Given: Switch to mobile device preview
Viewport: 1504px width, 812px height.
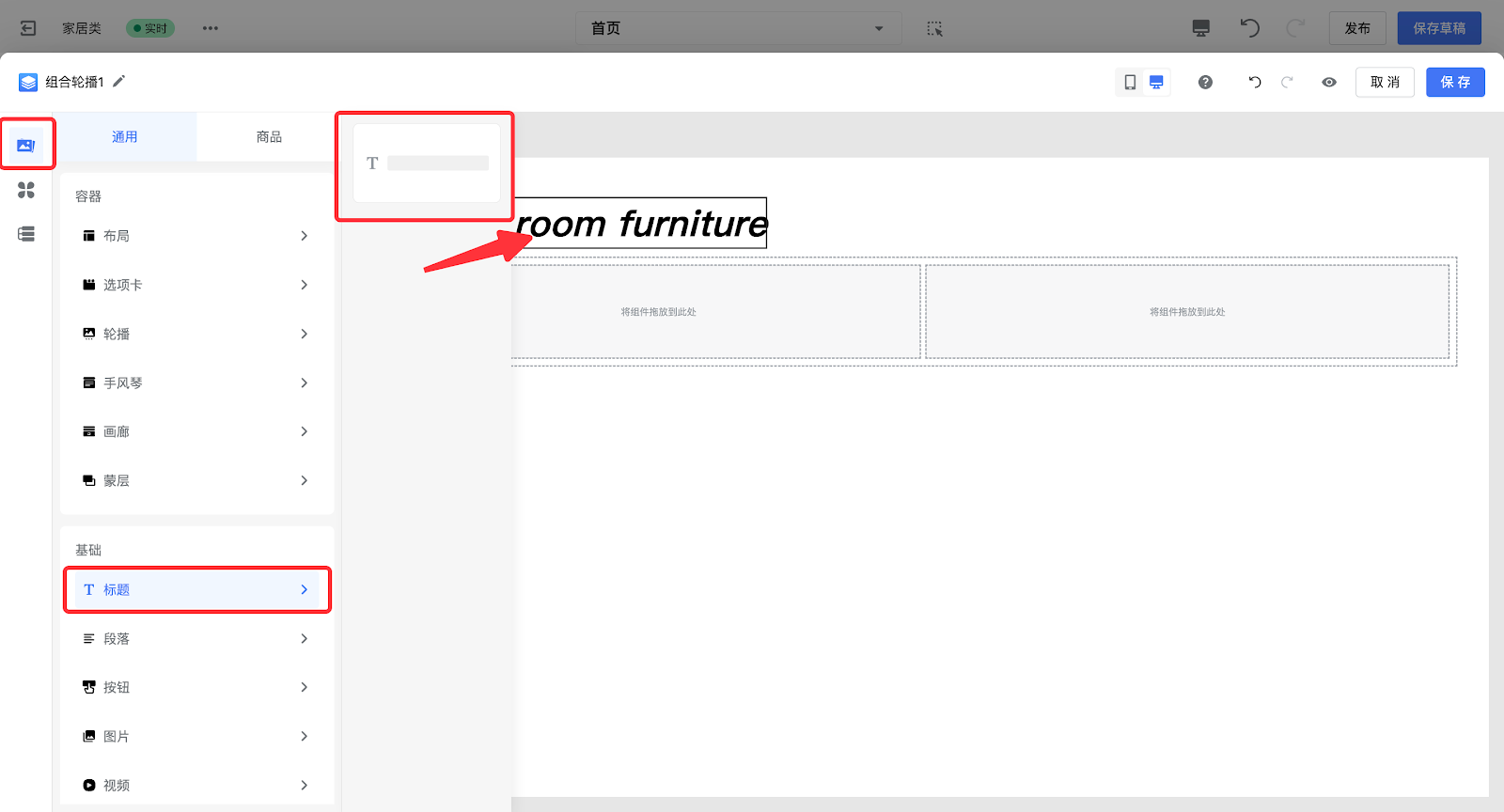Looking at the screenshot, I should [1130, 83].
